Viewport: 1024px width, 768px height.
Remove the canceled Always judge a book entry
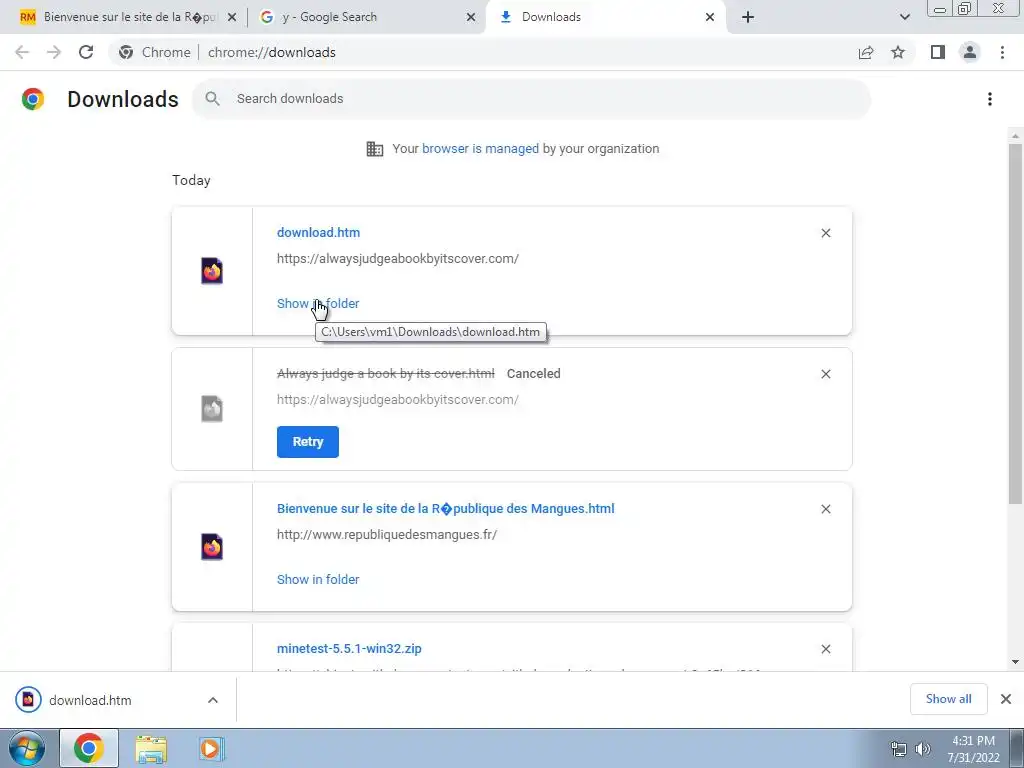coord(825,374)
